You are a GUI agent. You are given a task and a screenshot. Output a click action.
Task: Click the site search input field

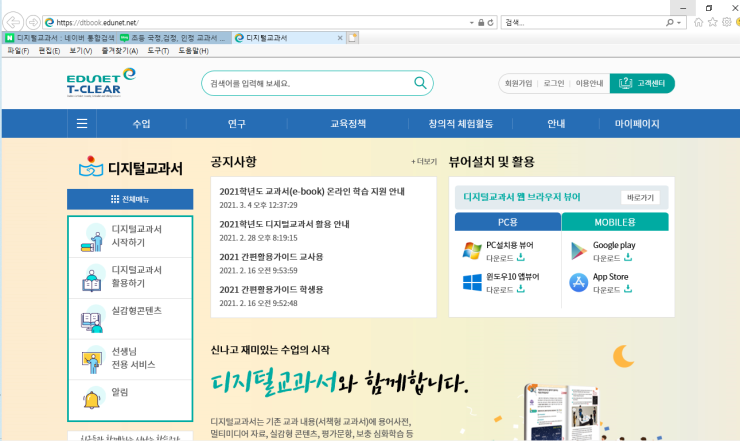click(x=309, y=83)
